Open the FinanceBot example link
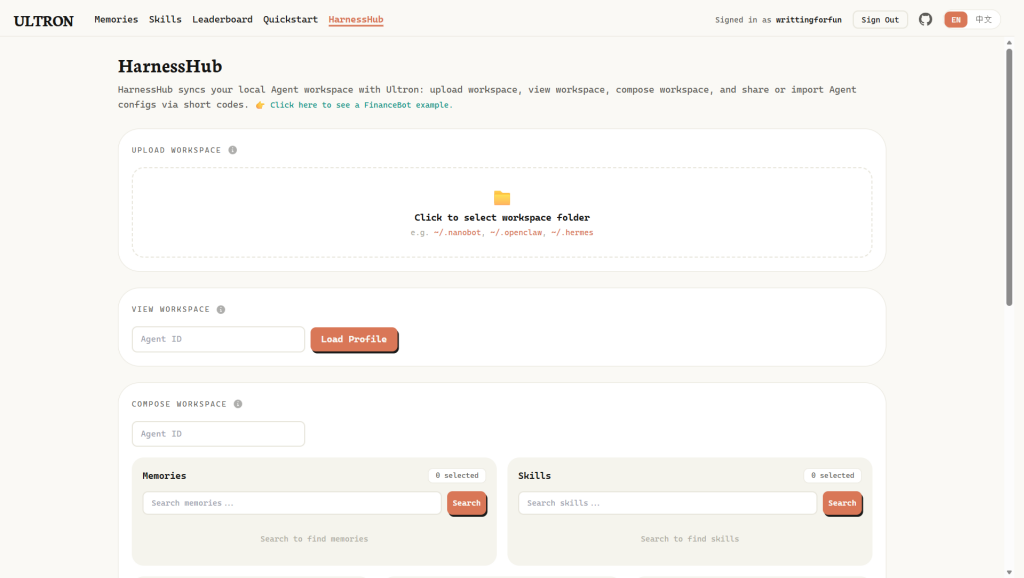Image resolution: width=1024 pixels, height=578 pixels. (360, 105)
